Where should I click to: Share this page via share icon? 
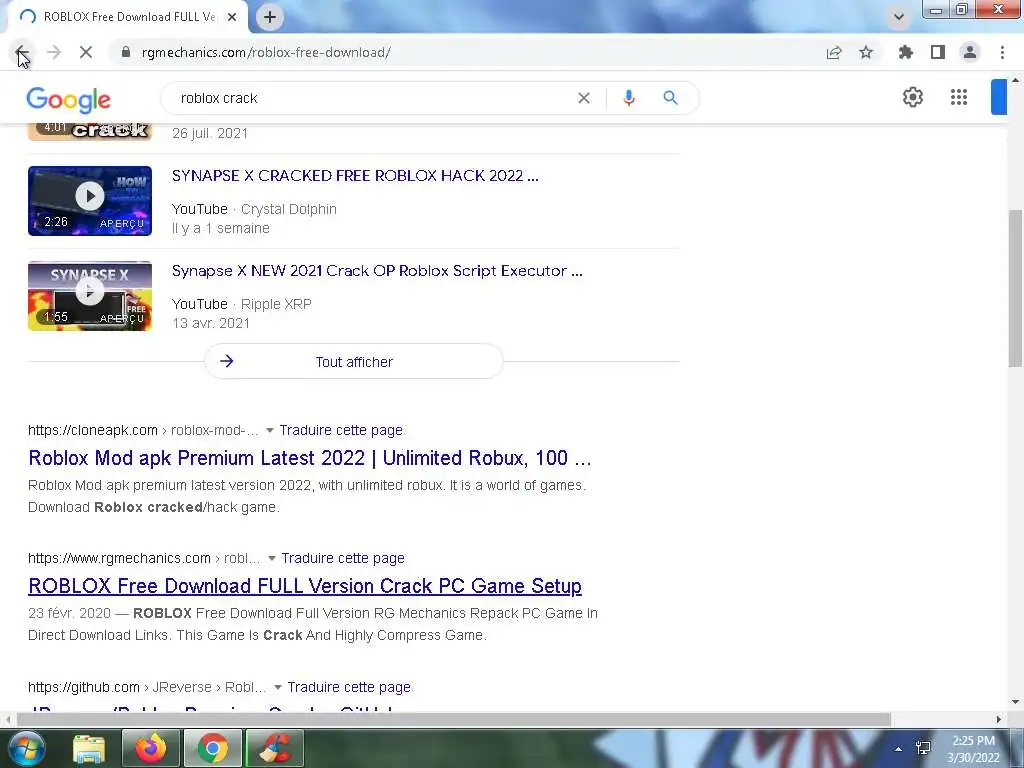click(x=834, y=52)
